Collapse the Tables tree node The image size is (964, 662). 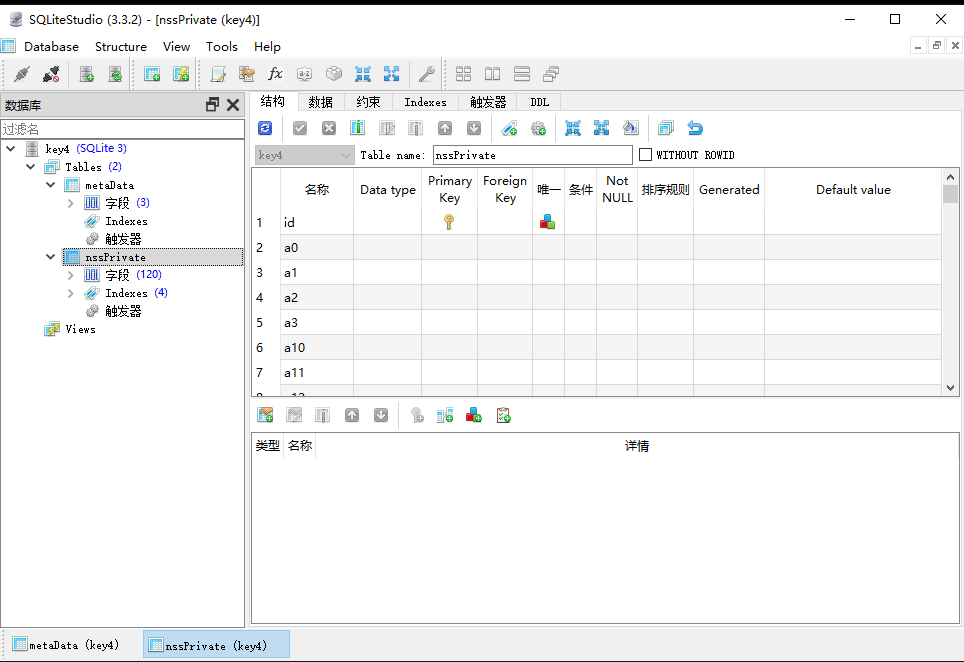coord(31,167)
